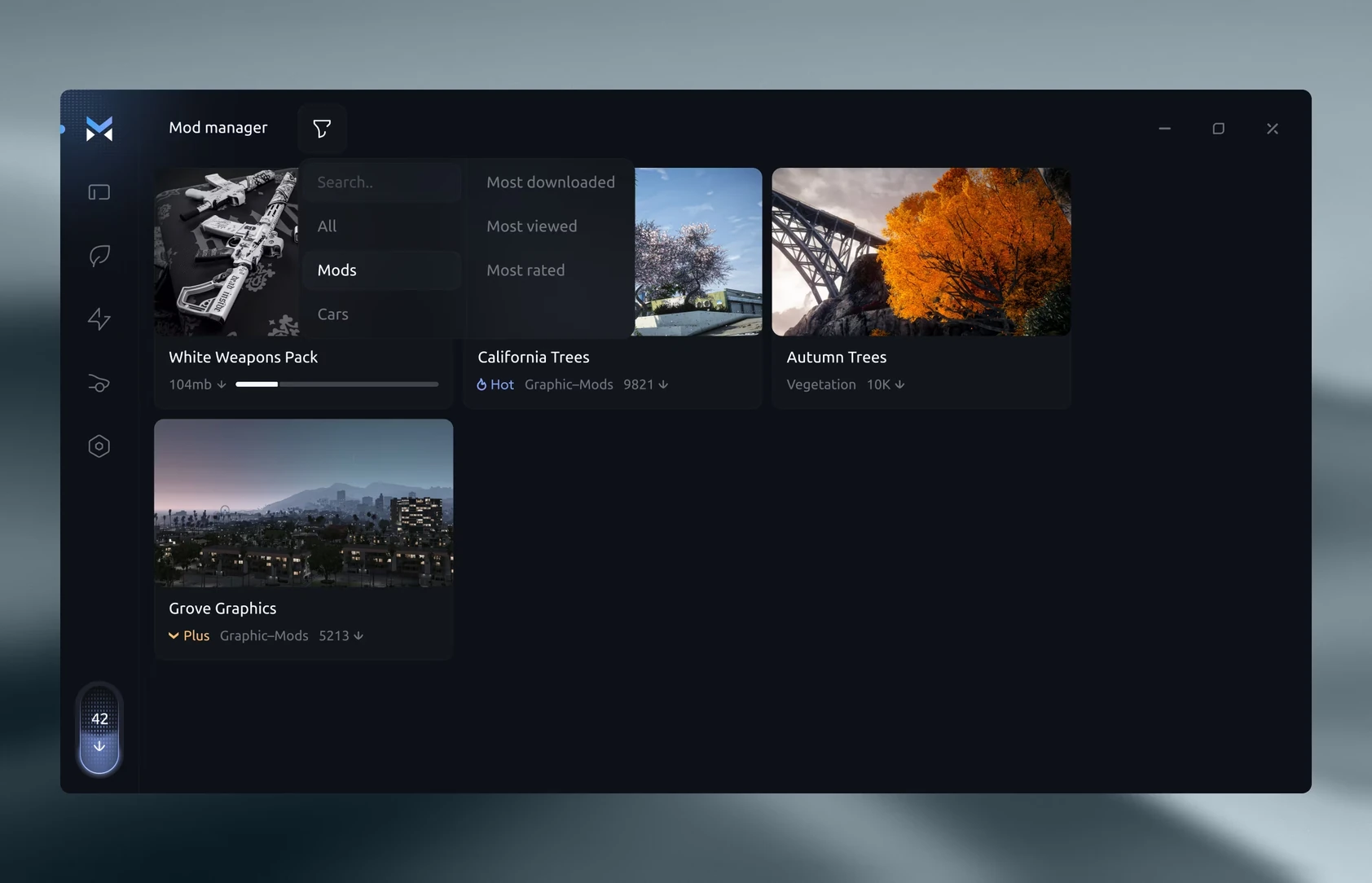The image size is (1372, 883).
Task: Click the Plus chevron badge
Action: coord(189,635)
